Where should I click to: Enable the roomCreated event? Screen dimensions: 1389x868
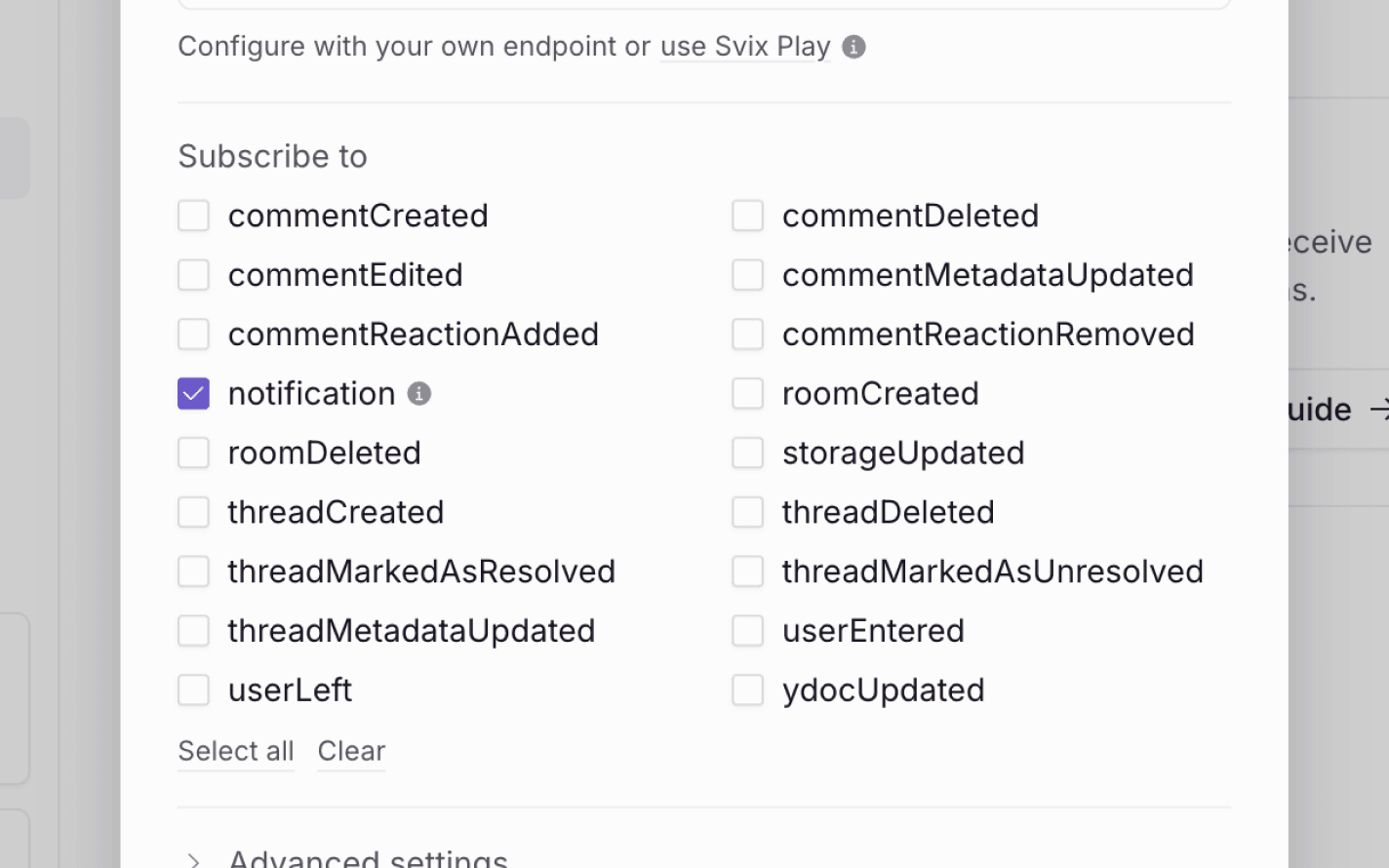click(x=747, y=393)
